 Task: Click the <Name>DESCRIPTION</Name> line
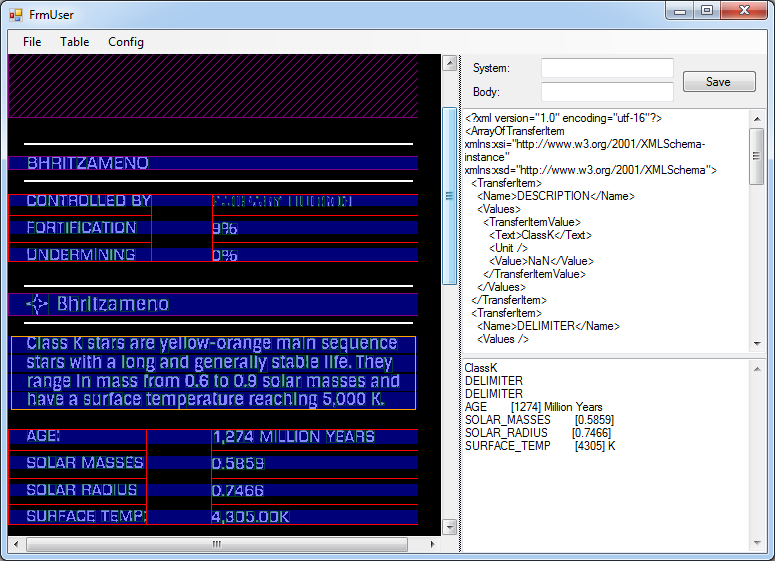click(x=556, y=196)
